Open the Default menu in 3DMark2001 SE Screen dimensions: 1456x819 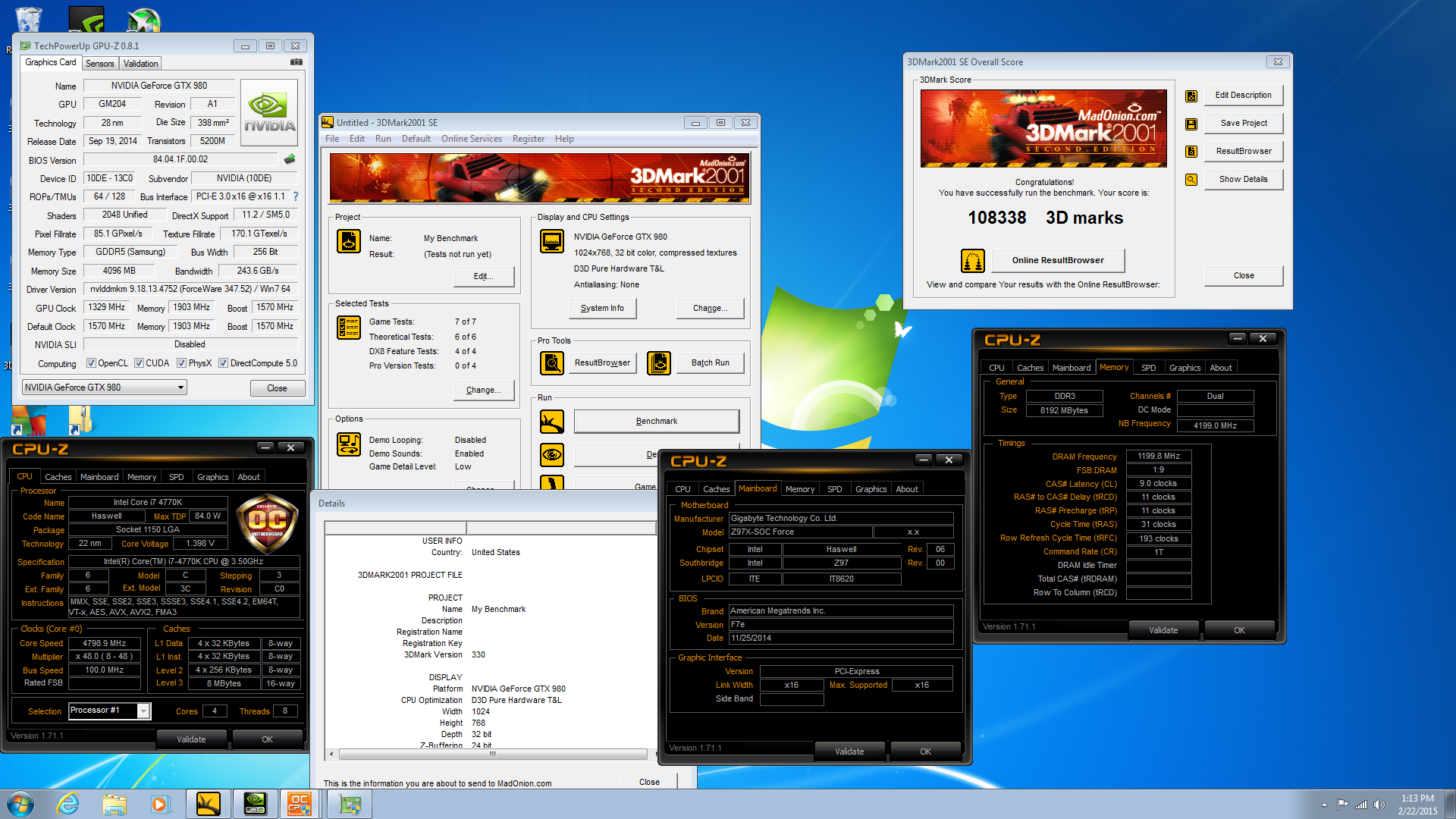pyautogui.click(x=416, y=139)
